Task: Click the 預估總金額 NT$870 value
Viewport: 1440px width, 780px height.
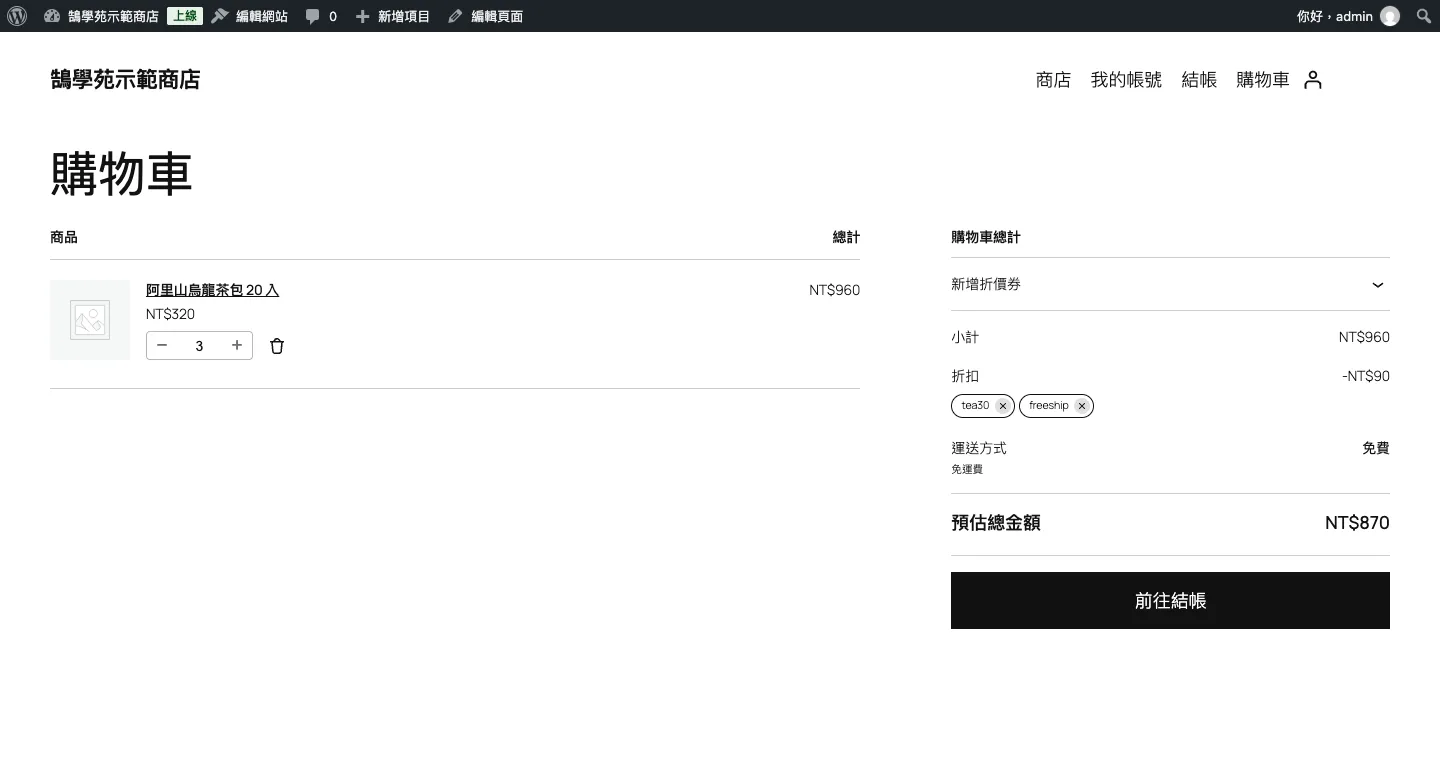Action: 1357,523
